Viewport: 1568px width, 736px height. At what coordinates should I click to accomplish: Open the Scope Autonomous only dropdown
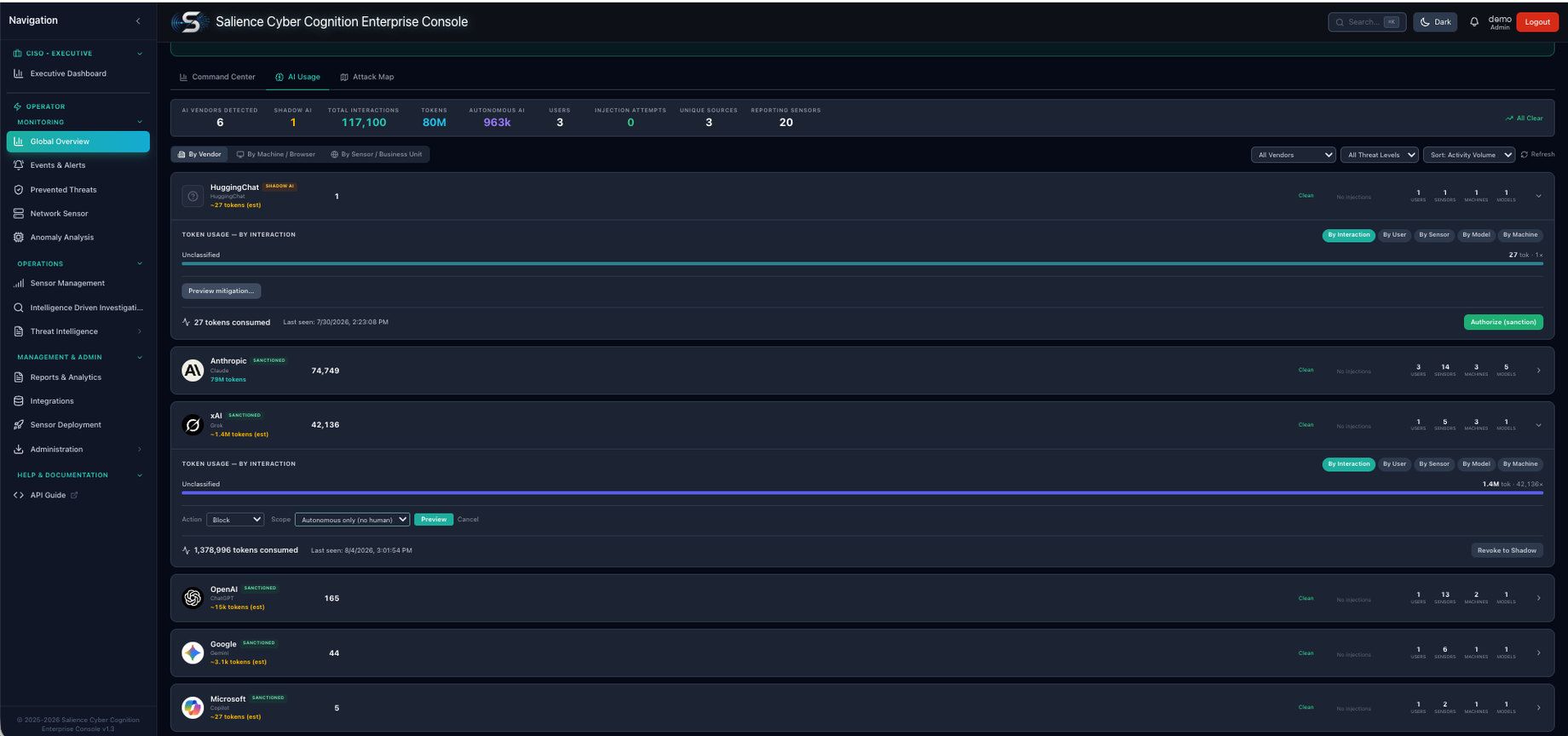352,520
